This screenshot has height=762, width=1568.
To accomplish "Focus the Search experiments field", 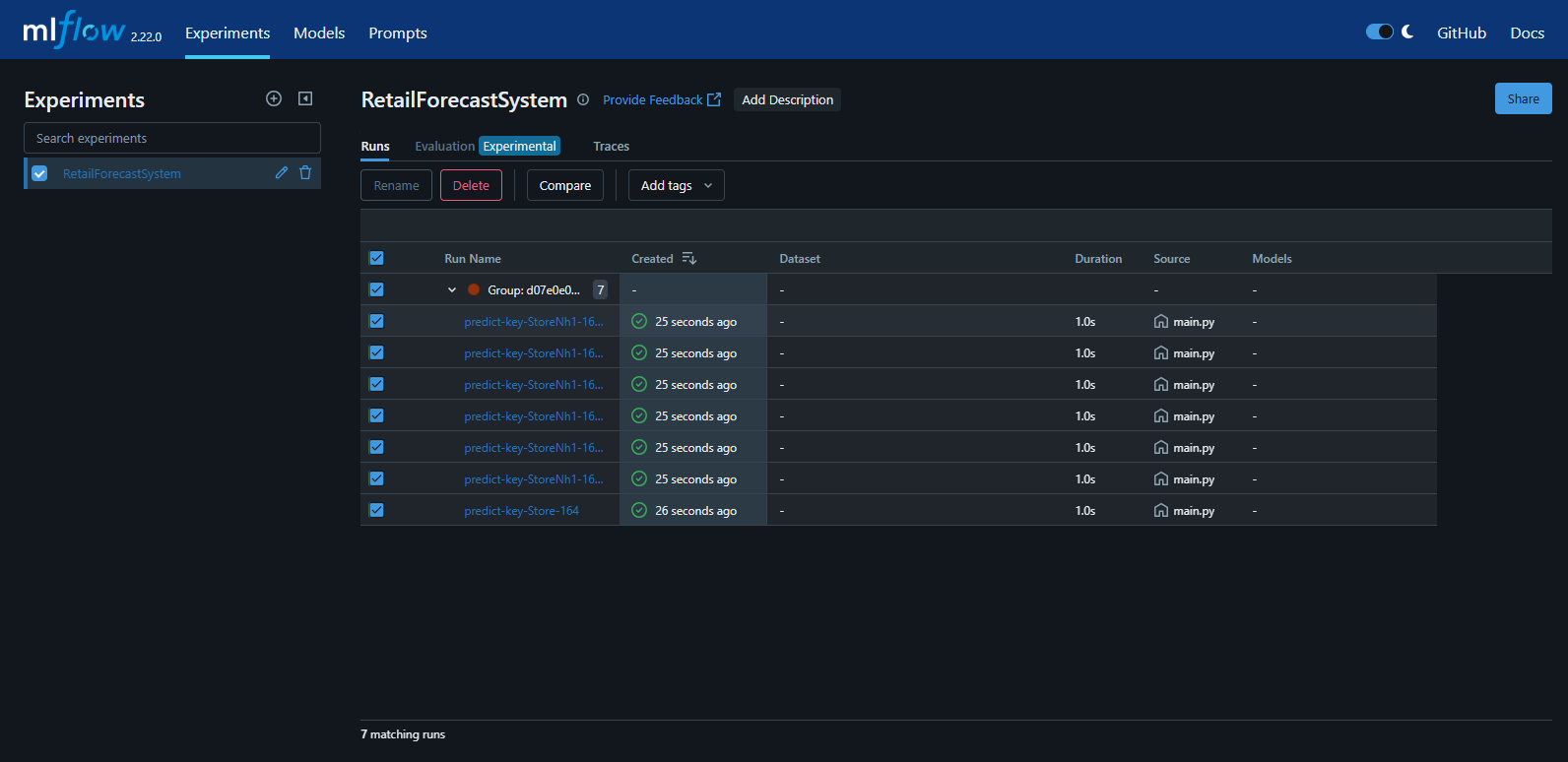I will click(172, 138).
